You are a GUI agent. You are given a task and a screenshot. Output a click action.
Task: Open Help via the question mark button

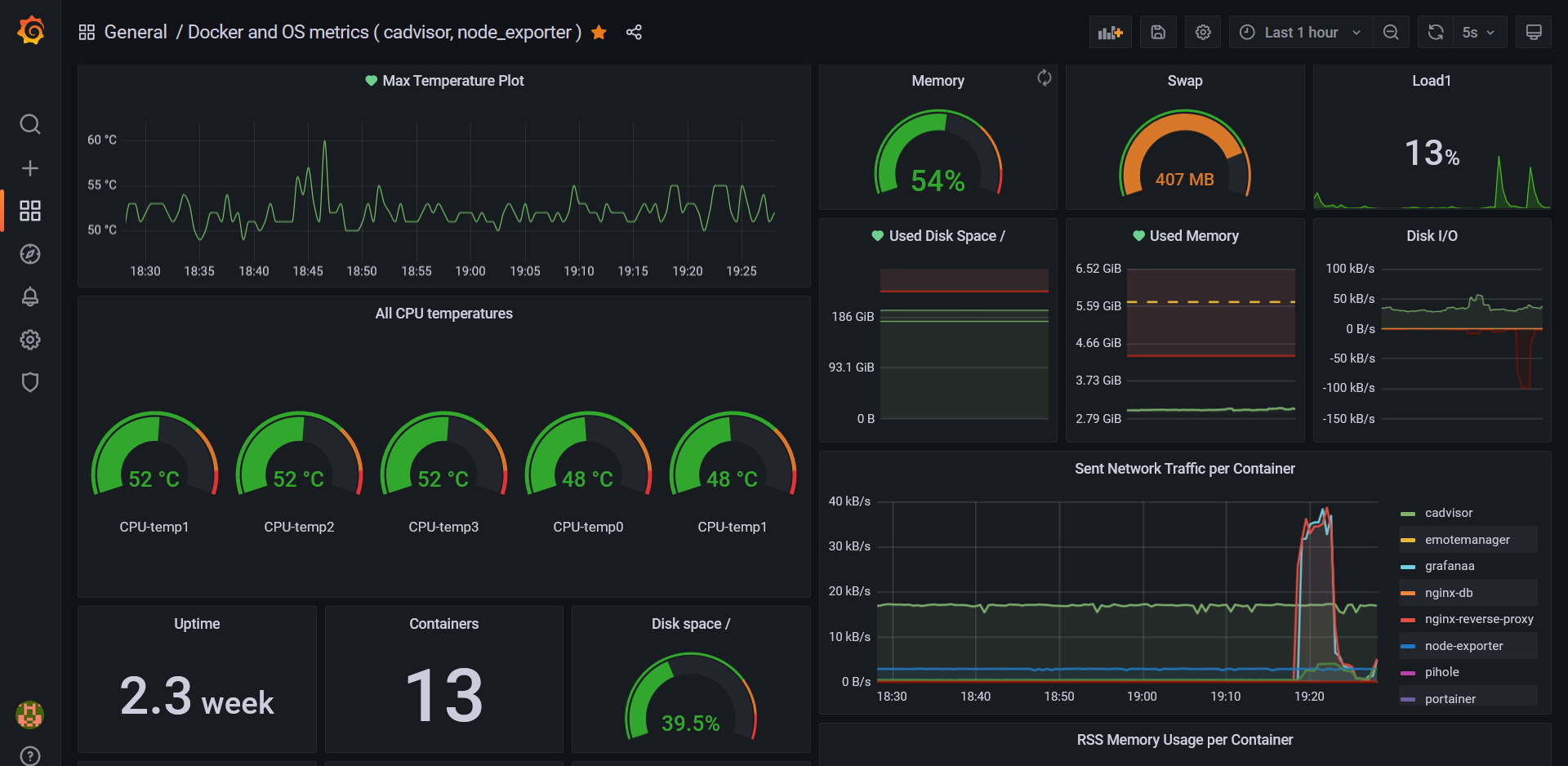pyautogui.click(x=29, y=755)
